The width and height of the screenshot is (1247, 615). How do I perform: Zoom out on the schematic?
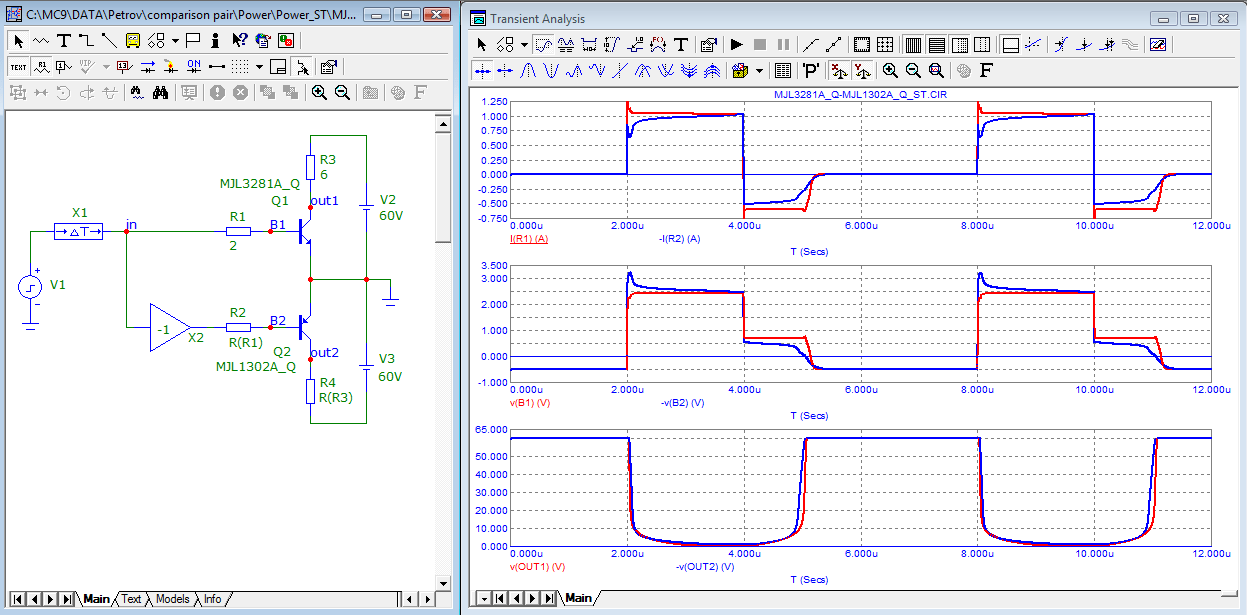[342, 93]
